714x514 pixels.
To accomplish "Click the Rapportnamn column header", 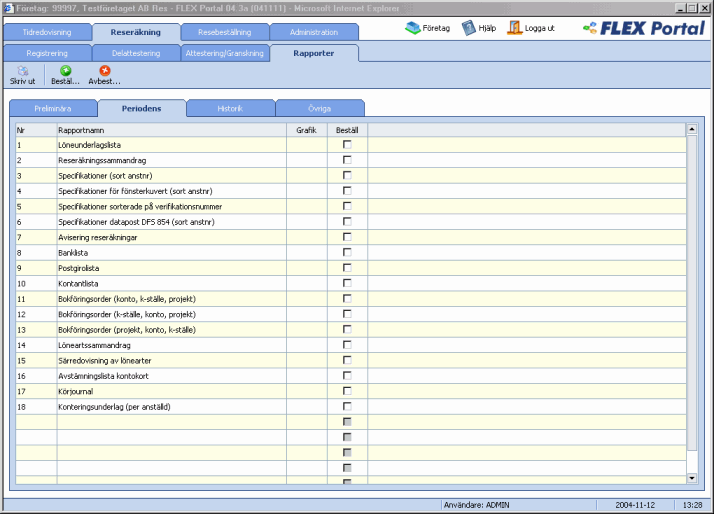I will pyautogui.click(x=82, y=130).
